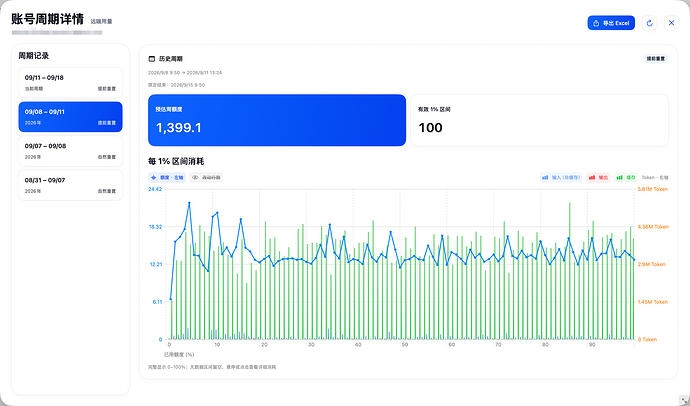Toggle the blue 输入 bar series legend
The width and height of the screenshot is (690, 406).
[x=561, y=178]
